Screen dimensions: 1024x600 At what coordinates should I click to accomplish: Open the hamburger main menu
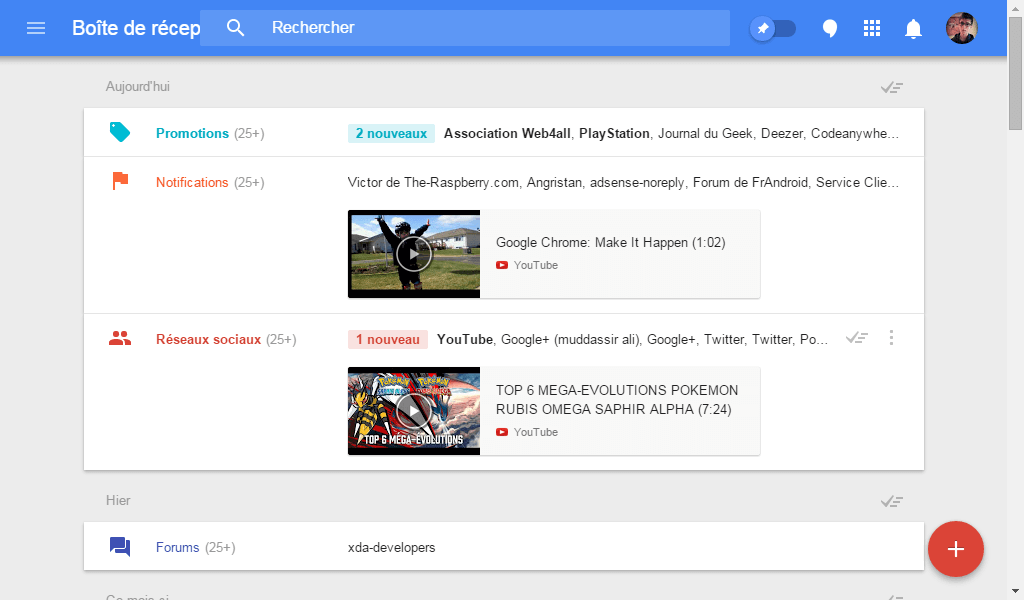tap(36, 28)
